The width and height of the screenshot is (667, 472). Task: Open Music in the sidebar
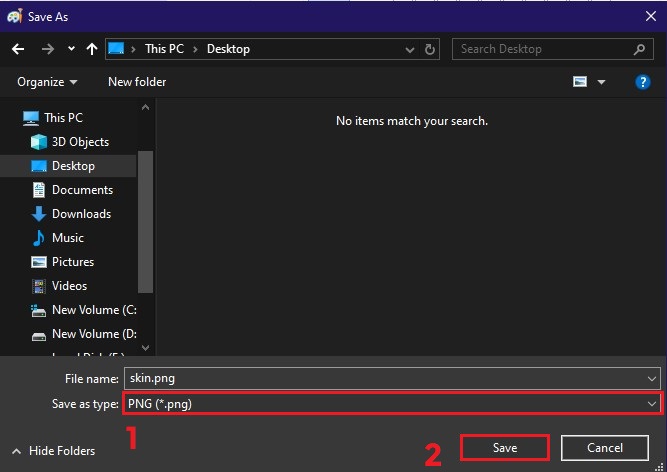tap(58, 238)
